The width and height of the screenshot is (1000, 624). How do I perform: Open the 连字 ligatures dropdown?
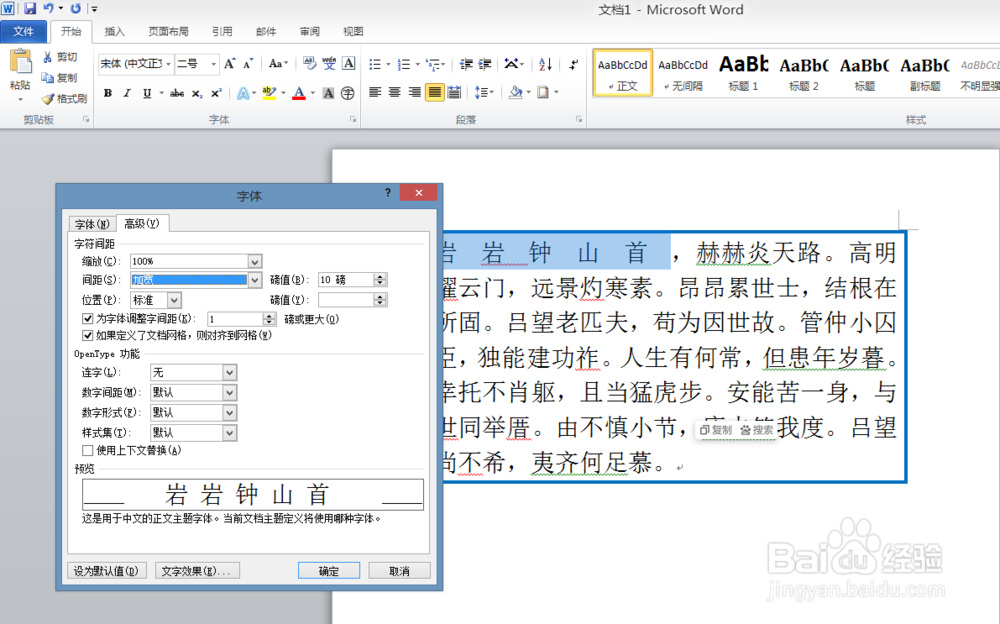(230, 373)
